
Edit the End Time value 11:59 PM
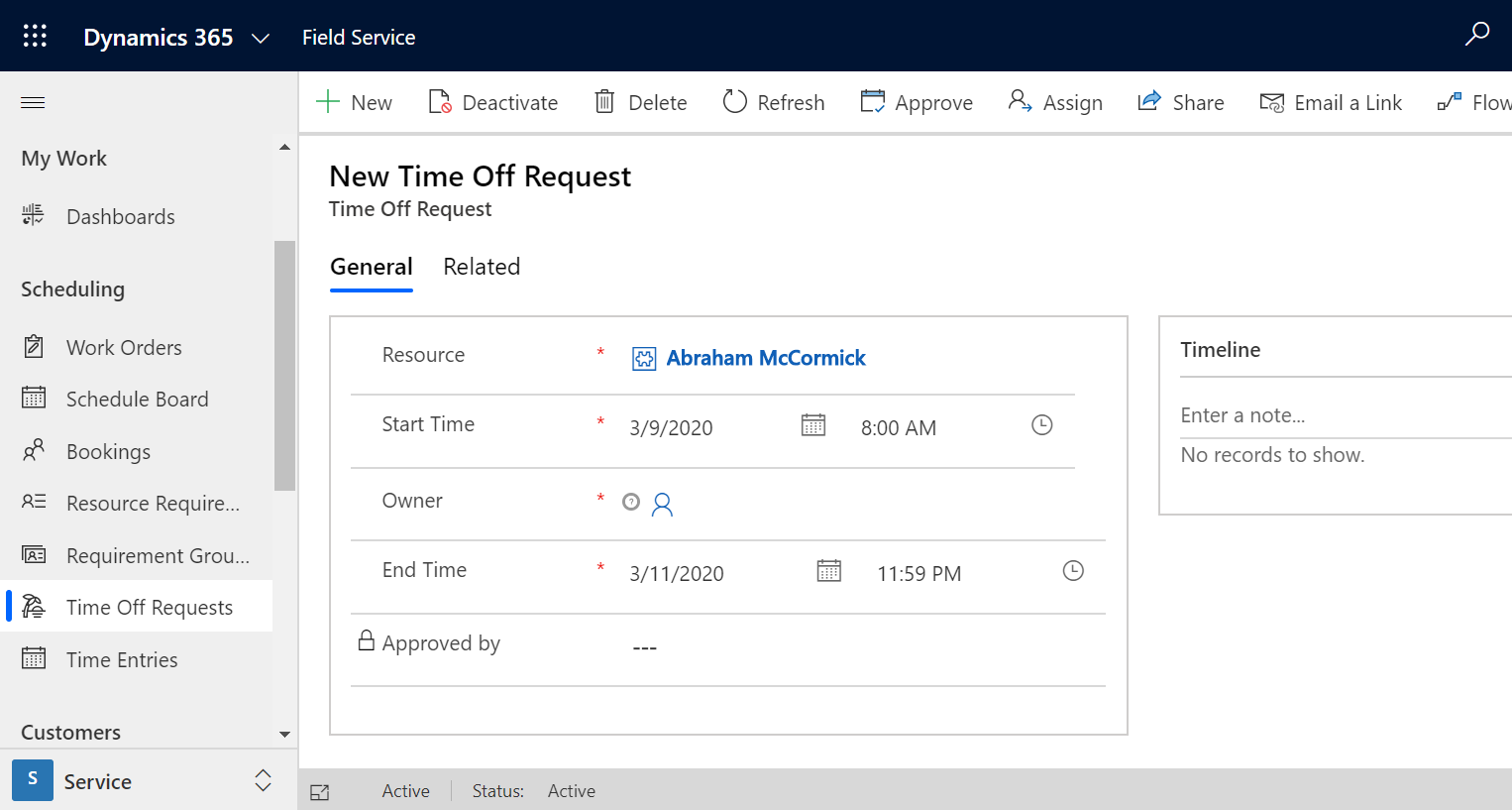click(x=919, y=574)
